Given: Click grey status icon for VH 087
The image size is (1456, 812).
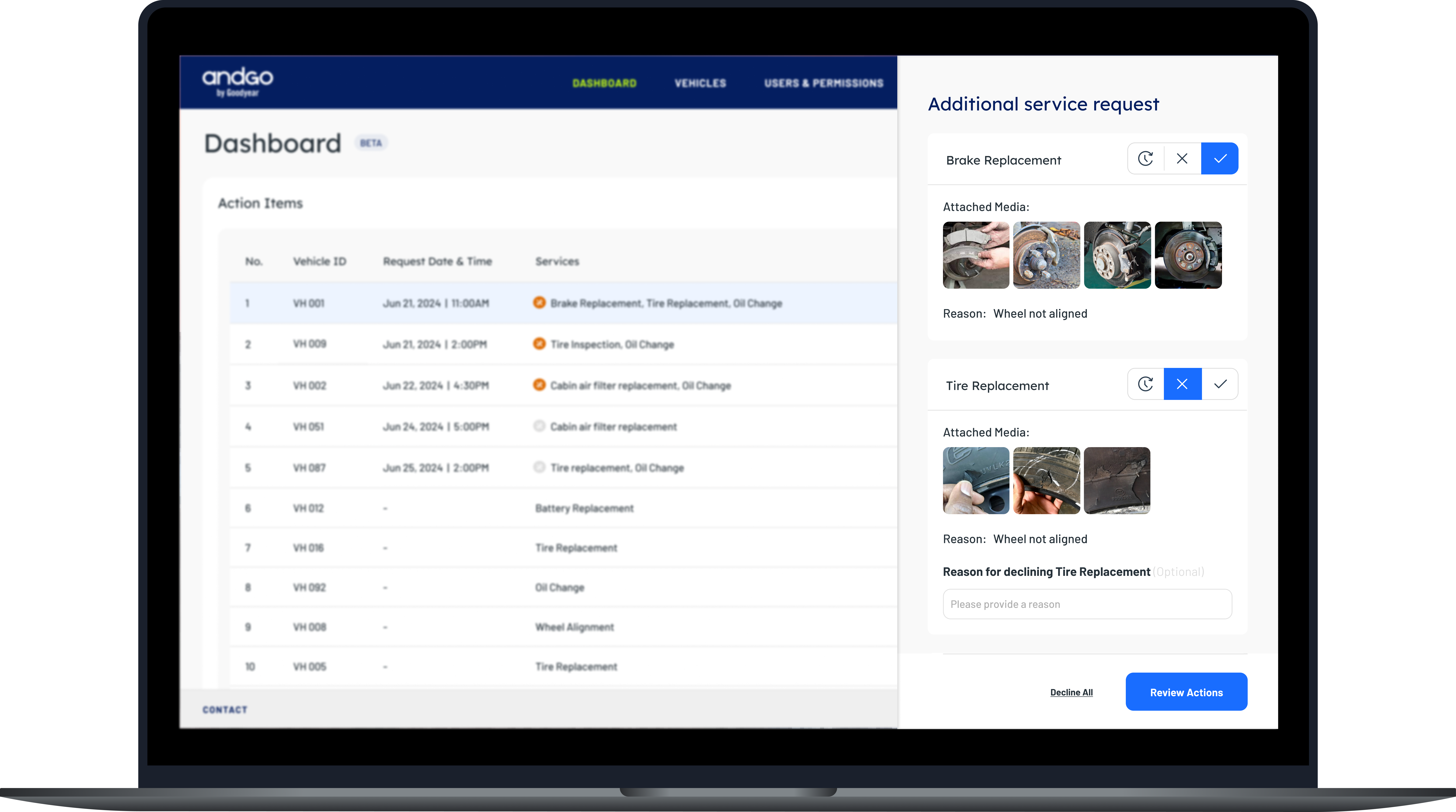Looking at the screenshot, I should 539,467.
